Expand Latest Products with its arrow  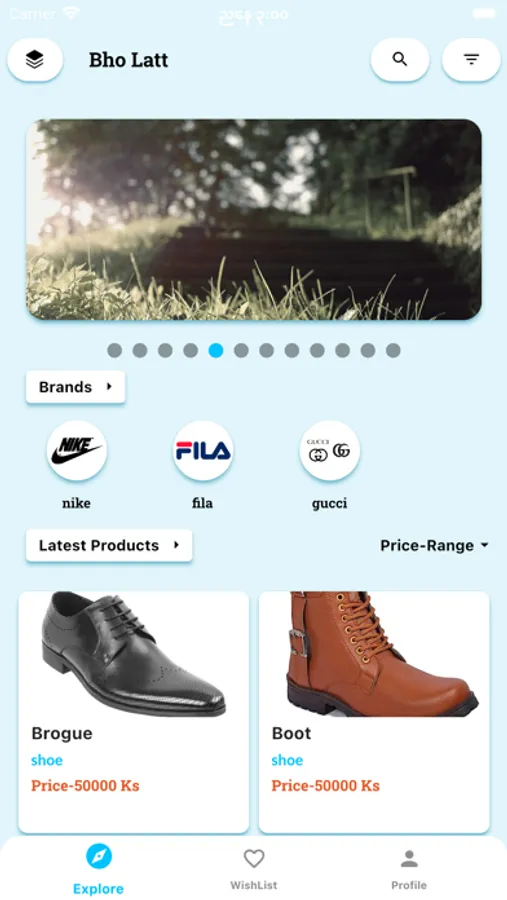click(x=177, y=545)
